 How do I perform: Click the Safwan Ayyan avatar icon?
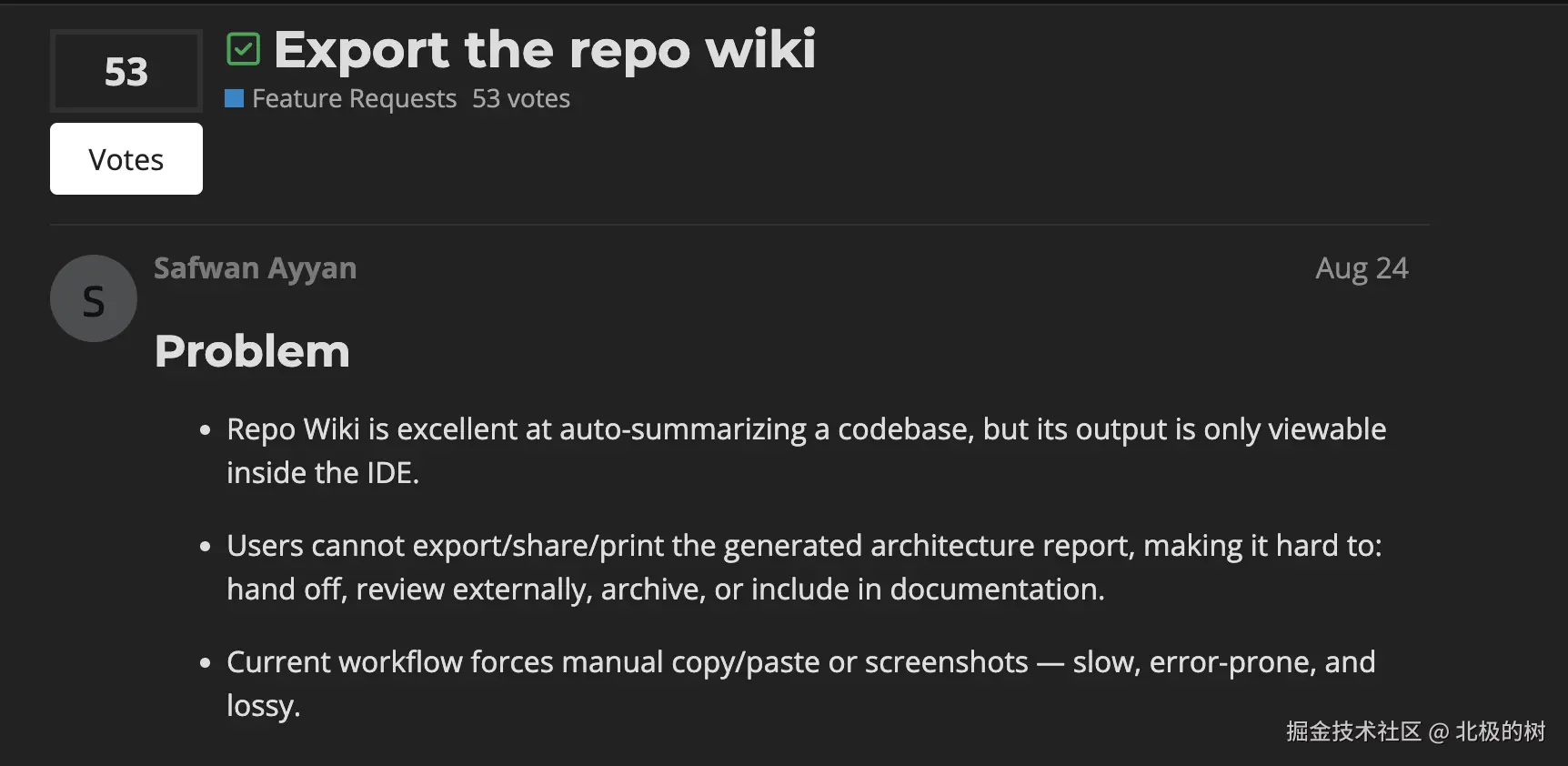(x=94, y=298)
